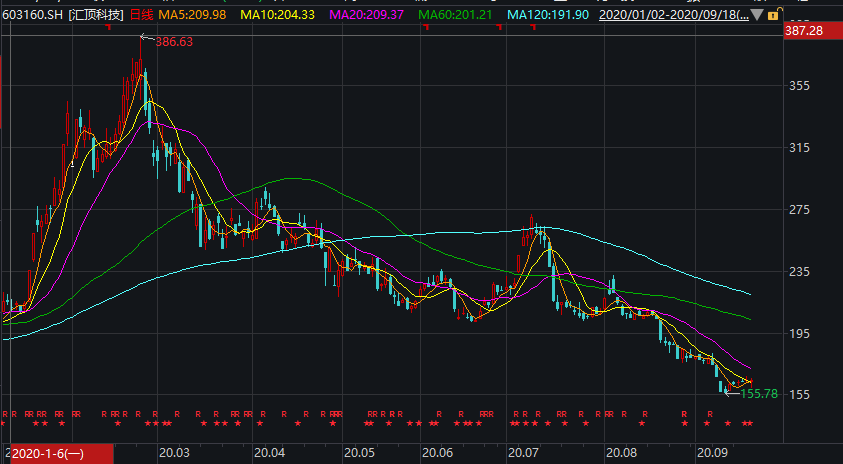This screenshot has width=843, height=464.
Task: Select 20.07 on the time axis
Action: click(524, 453)
